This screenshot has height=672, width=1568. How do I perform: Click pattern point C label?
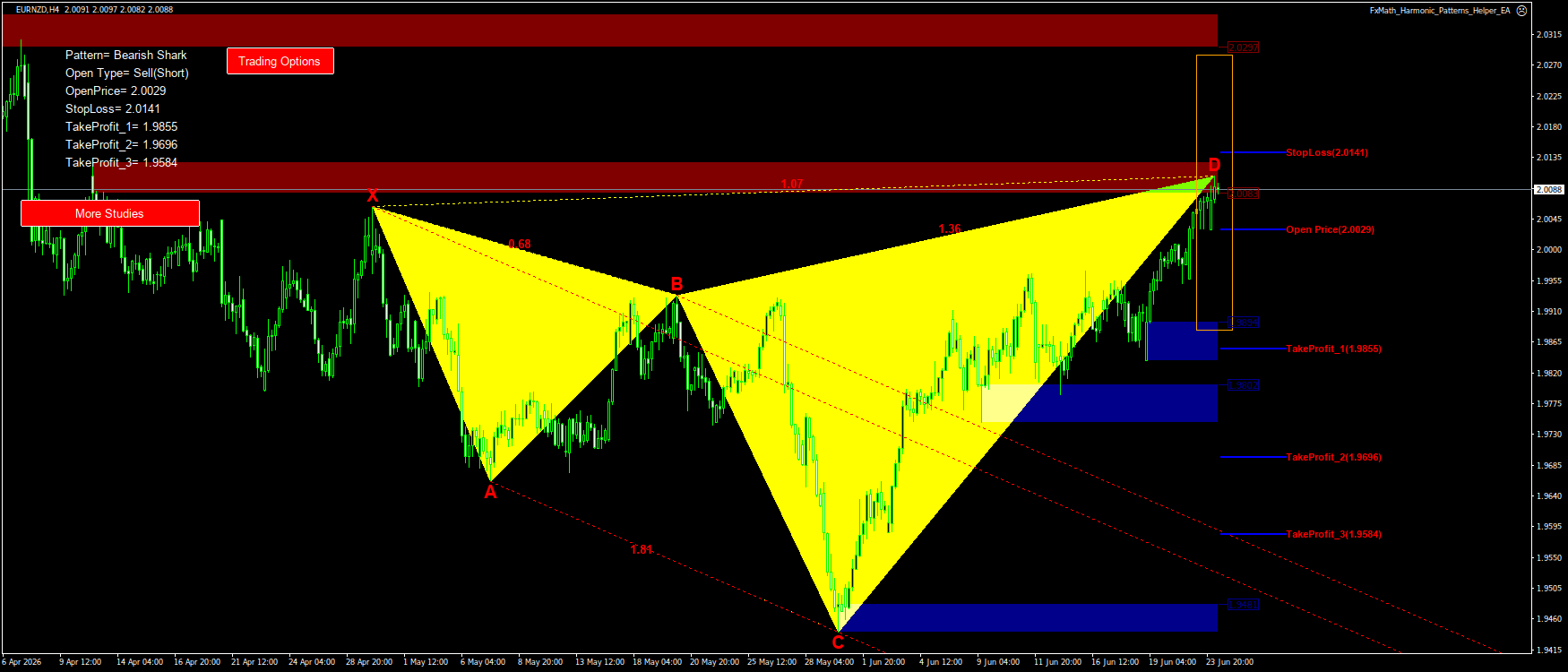tap(838, 642)
